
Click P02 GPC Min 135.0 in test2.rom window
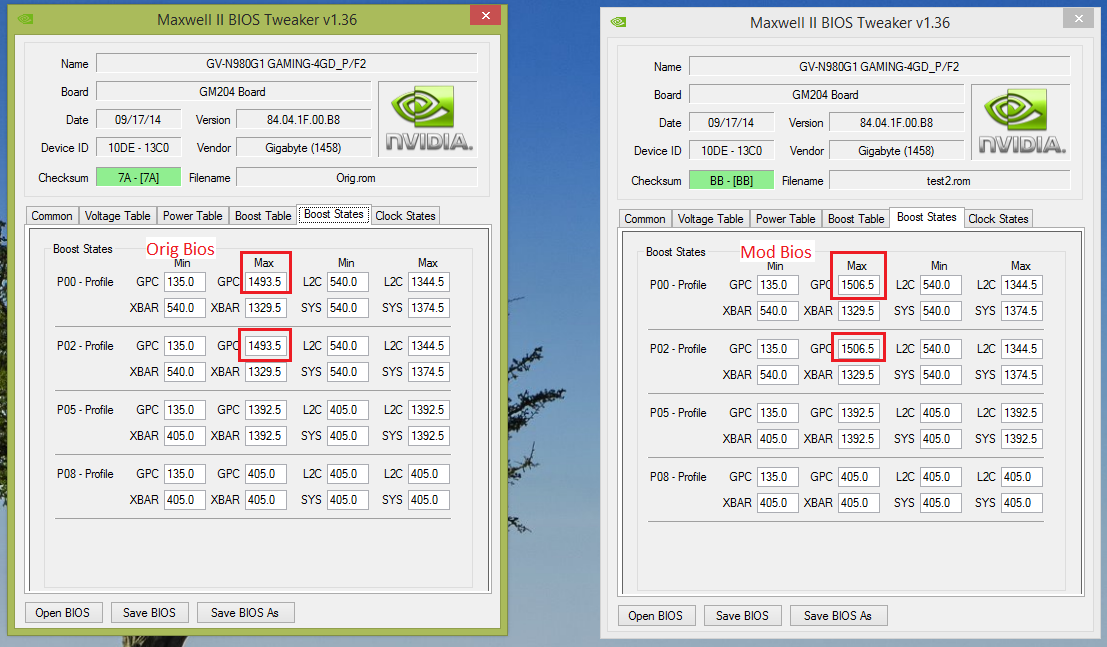[777, 349]
